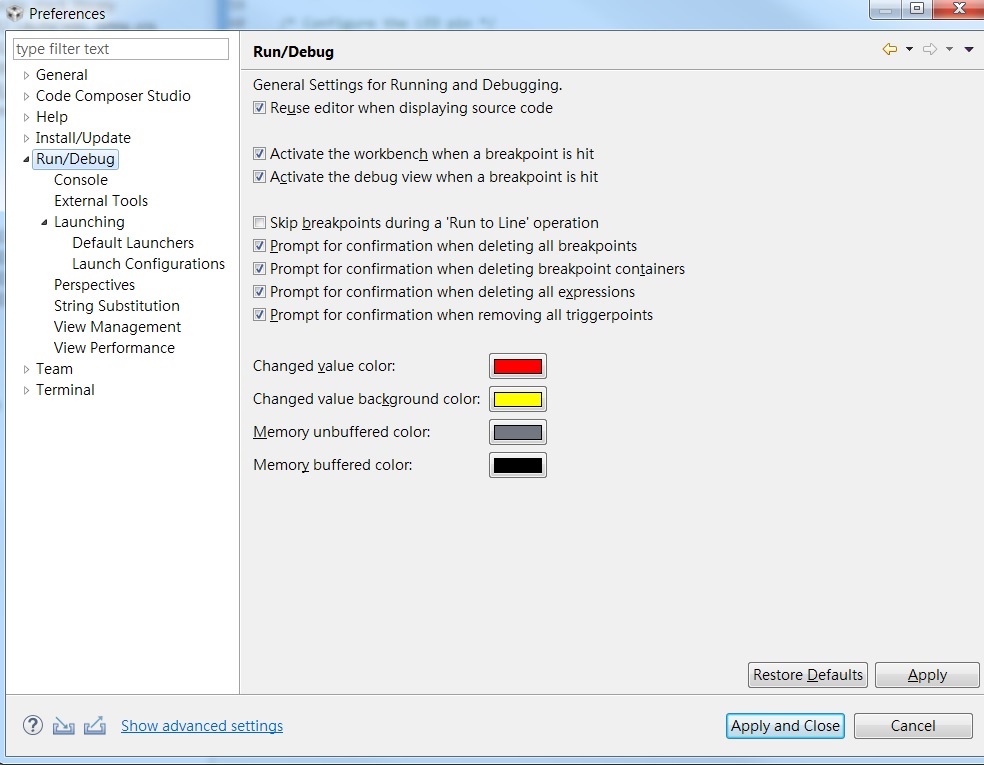984x765 pixels.
Task: Enable Skip breakpoints during Run to Line
Action: click(x=259, y=223)
